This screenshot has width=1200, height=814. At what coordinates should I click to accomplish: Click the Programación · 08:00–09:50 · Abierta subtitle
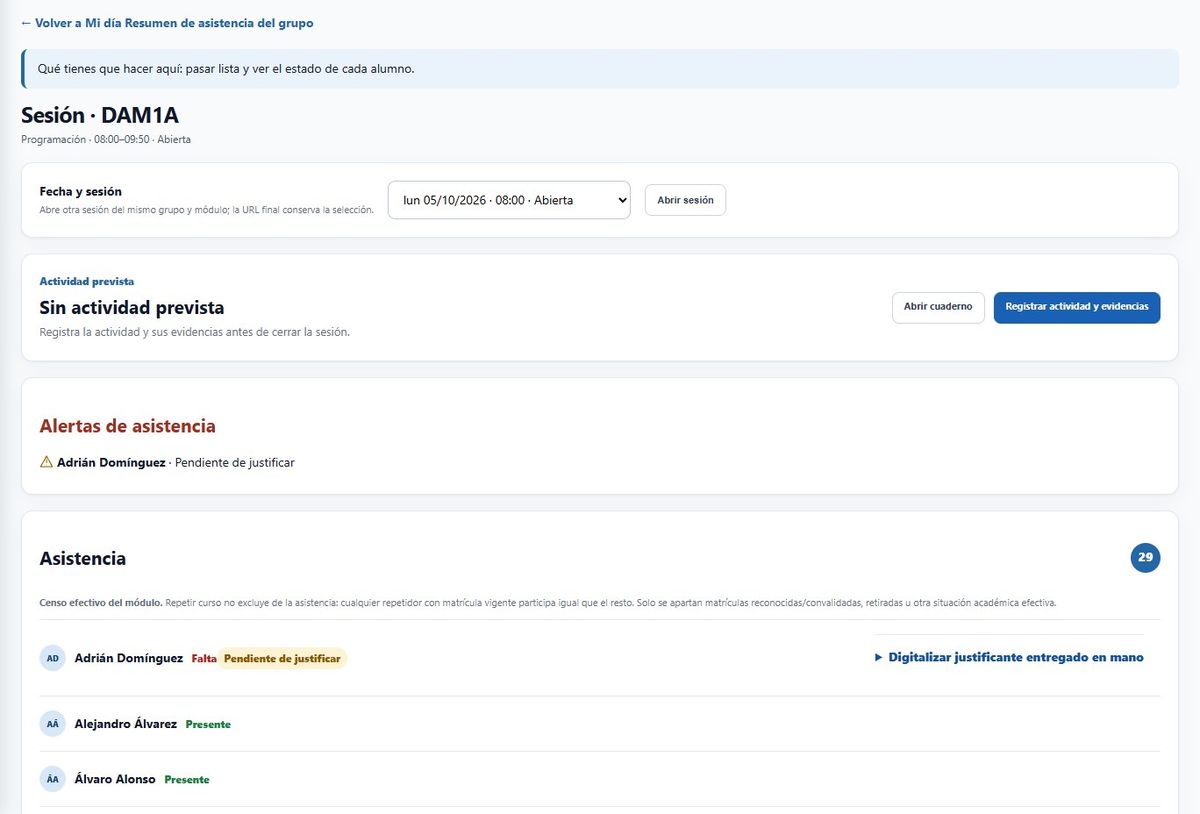point(106,140)
